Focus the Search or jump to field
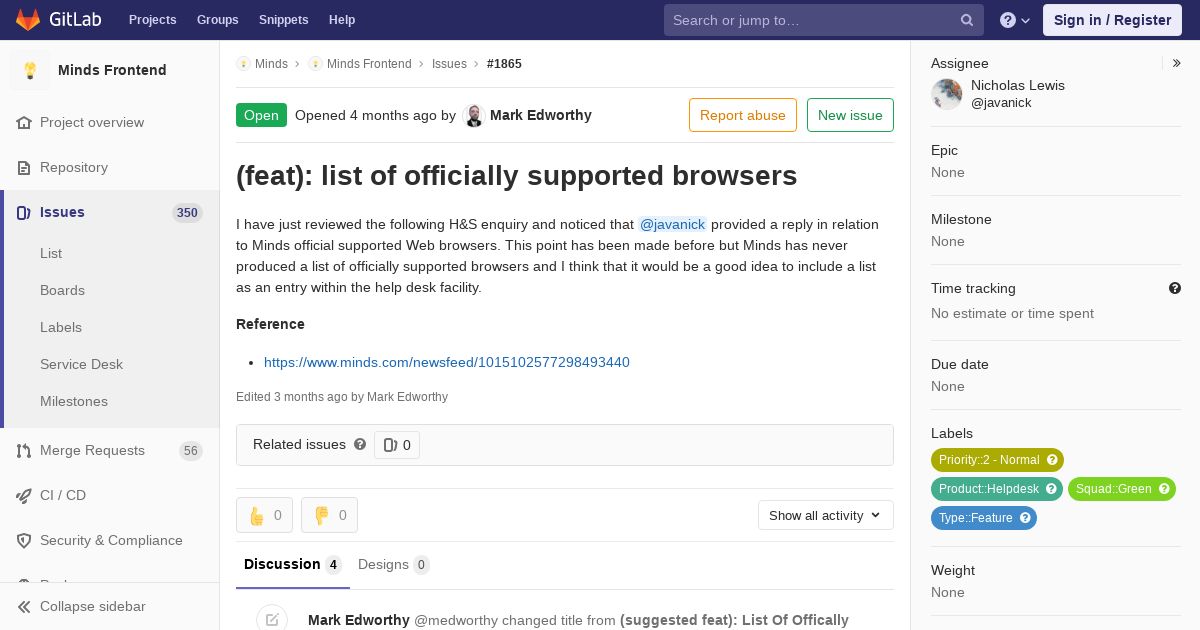Image resolution: width=1200 pixels, height=630 pixels. 814,20
